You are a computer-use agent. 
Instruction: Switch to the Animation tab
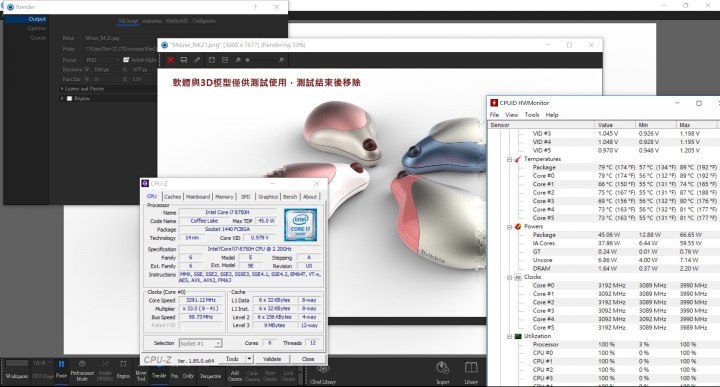pos(152,21)
